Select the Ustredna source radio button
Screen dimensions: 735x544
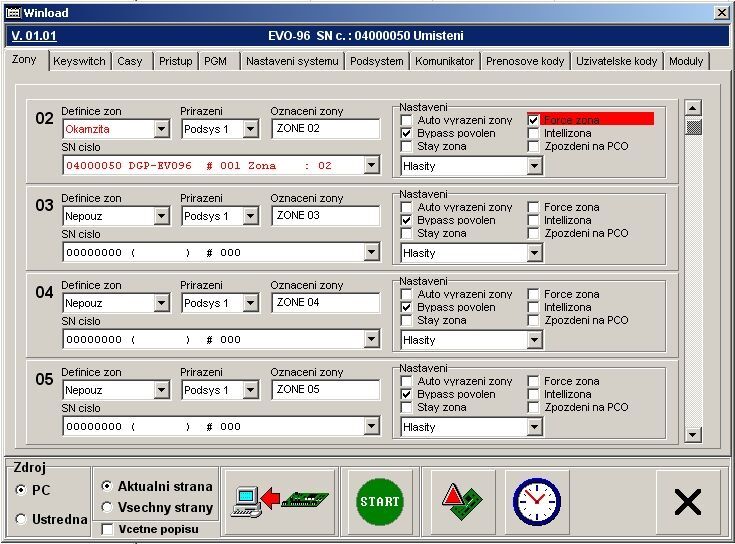point(22,519)
